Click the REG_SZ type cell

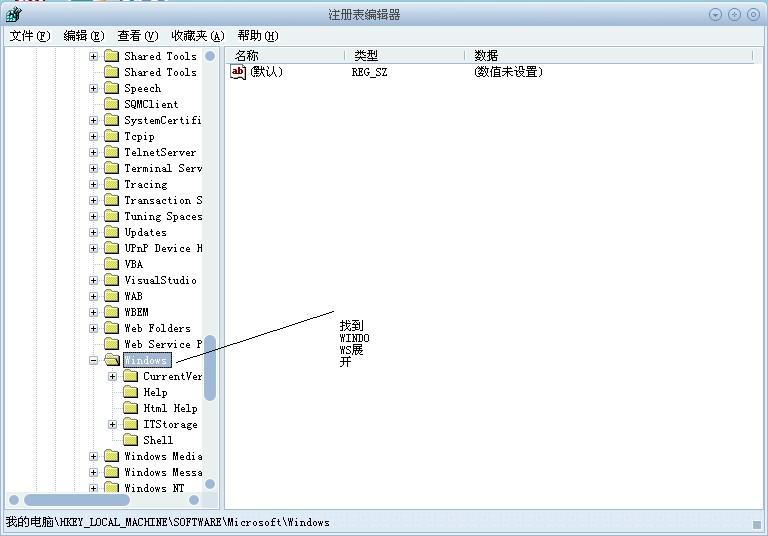(369, 72)
